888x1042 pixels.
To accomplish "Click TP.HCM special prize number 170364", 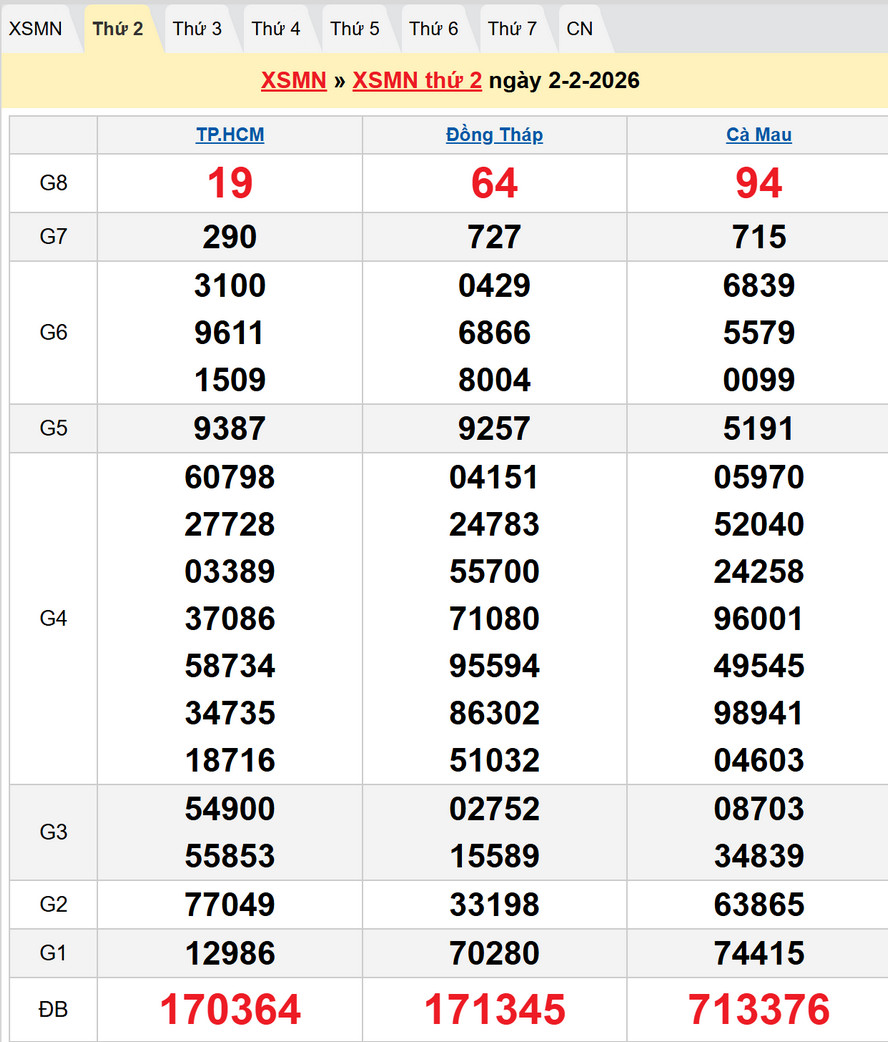I will click(230, 1010).
